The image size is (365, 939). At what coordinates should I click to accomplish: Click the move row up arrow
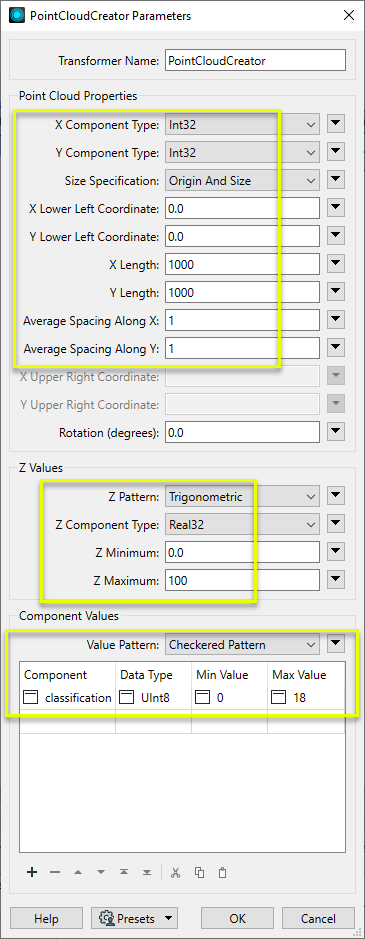tap(77, 872)
